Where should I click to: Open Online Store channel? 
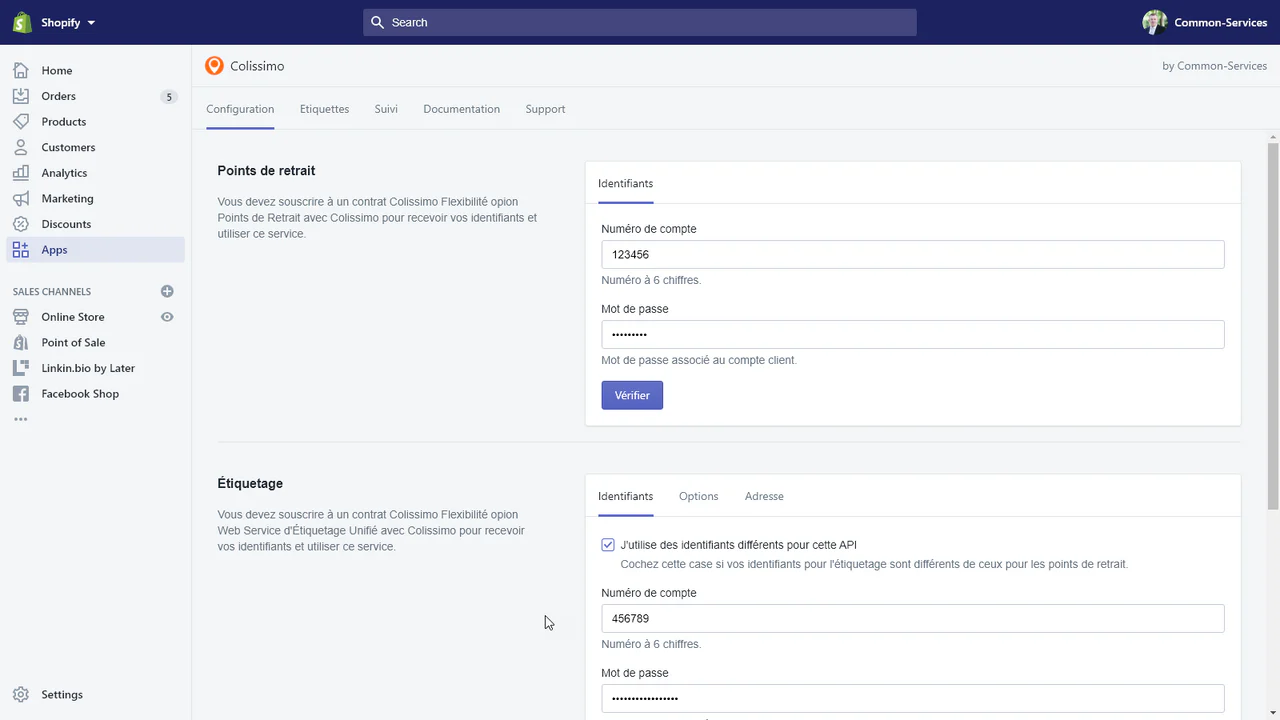(73, 317)
